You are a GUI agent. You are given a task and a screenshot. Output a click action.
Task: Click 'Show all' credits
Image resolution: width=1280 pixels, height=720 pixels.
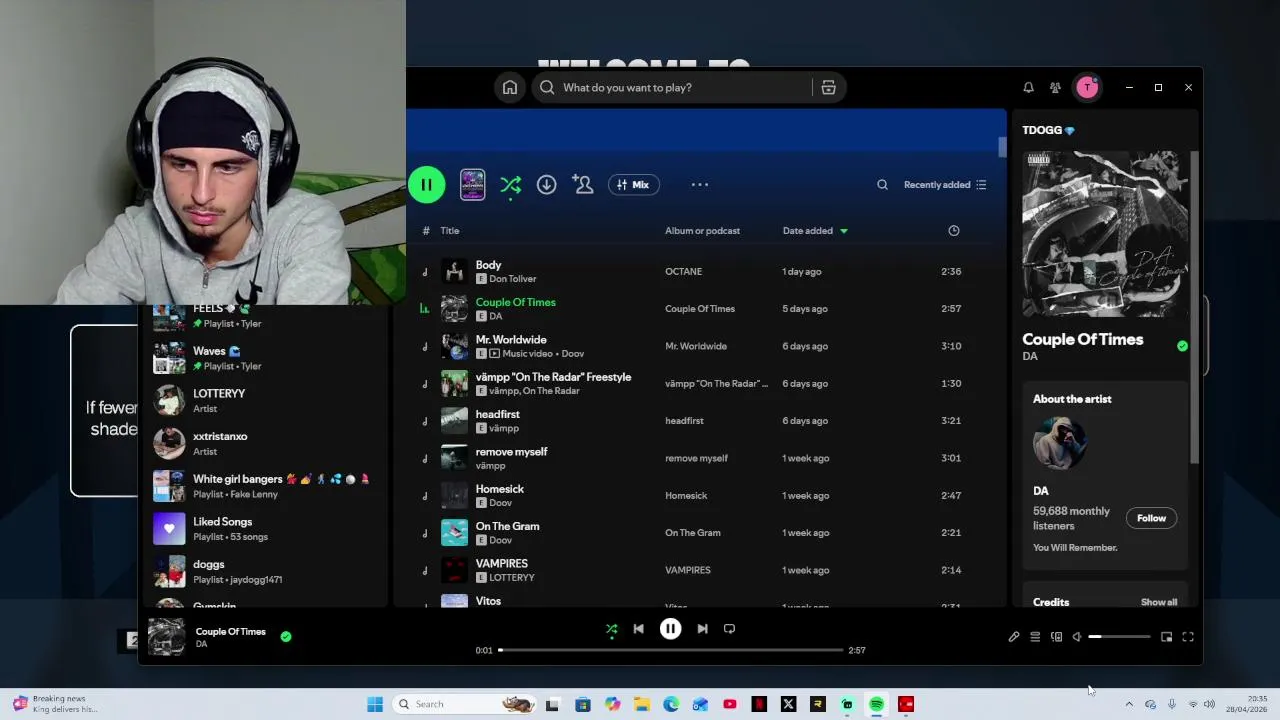pyautogui.click(x=1159, y=602)
